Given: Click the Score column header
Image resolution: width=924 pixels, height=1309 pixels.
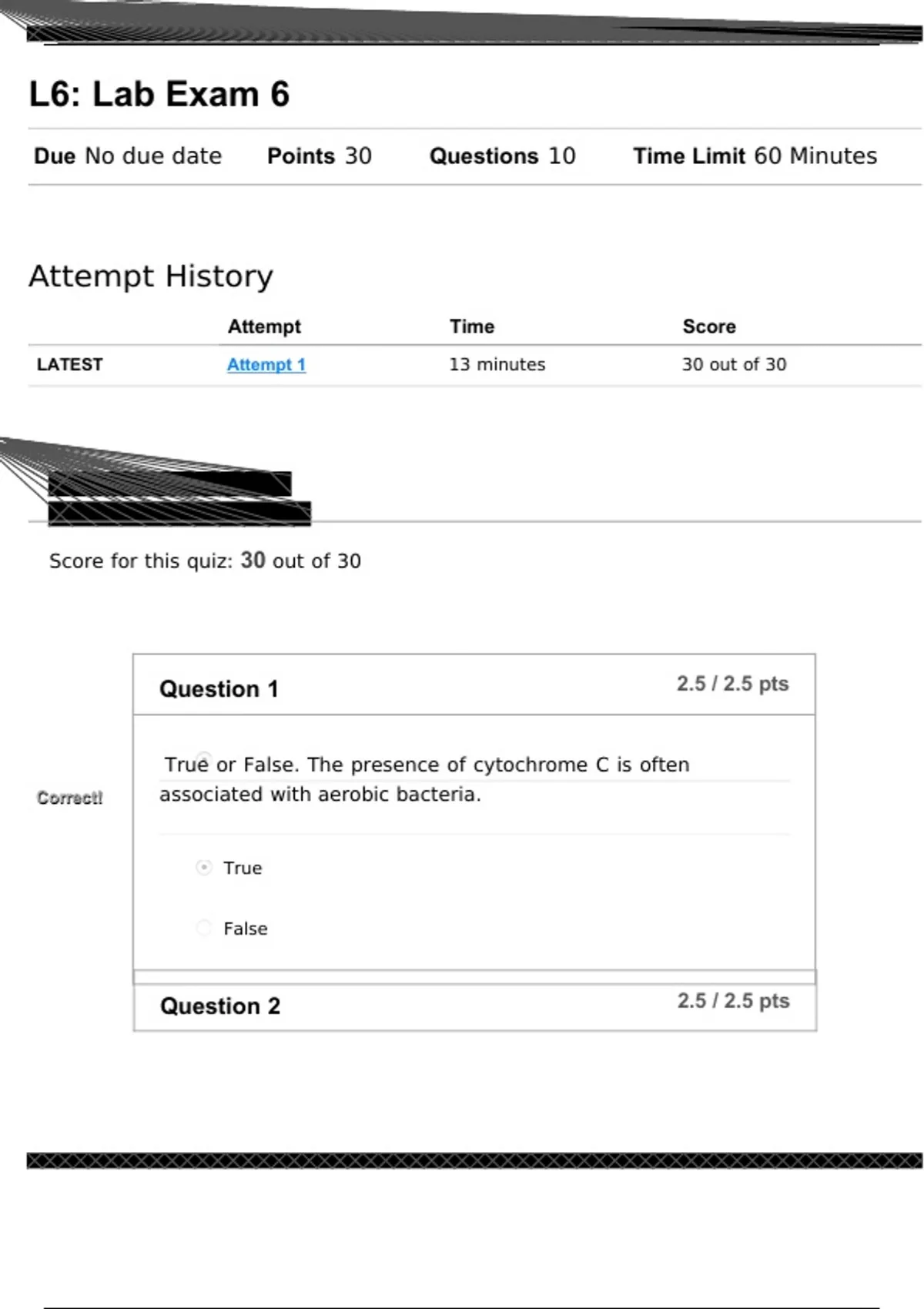Looking at the screenshot, I should pos(709,326).
